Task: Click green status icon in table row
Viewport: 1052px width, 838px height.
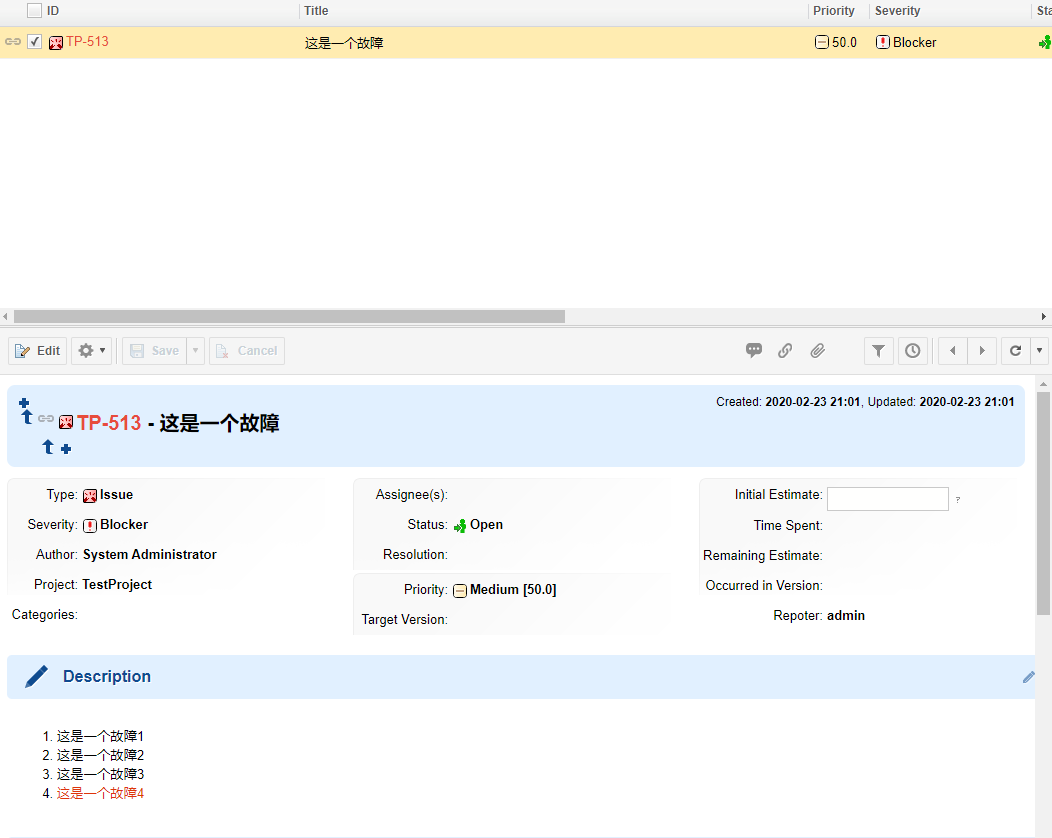Action: click(1045, 43)
